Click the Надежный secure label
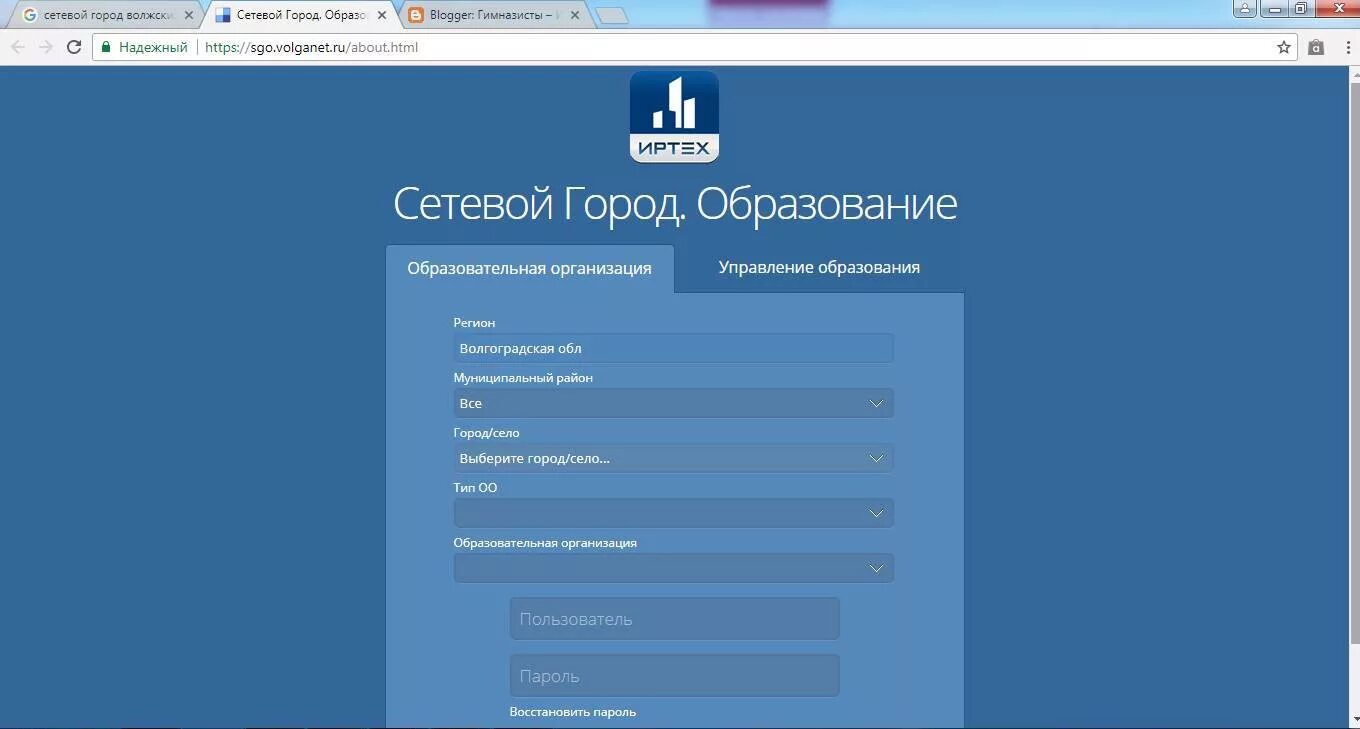This screenshot has width=1360, height=729. tap(153, 47)
